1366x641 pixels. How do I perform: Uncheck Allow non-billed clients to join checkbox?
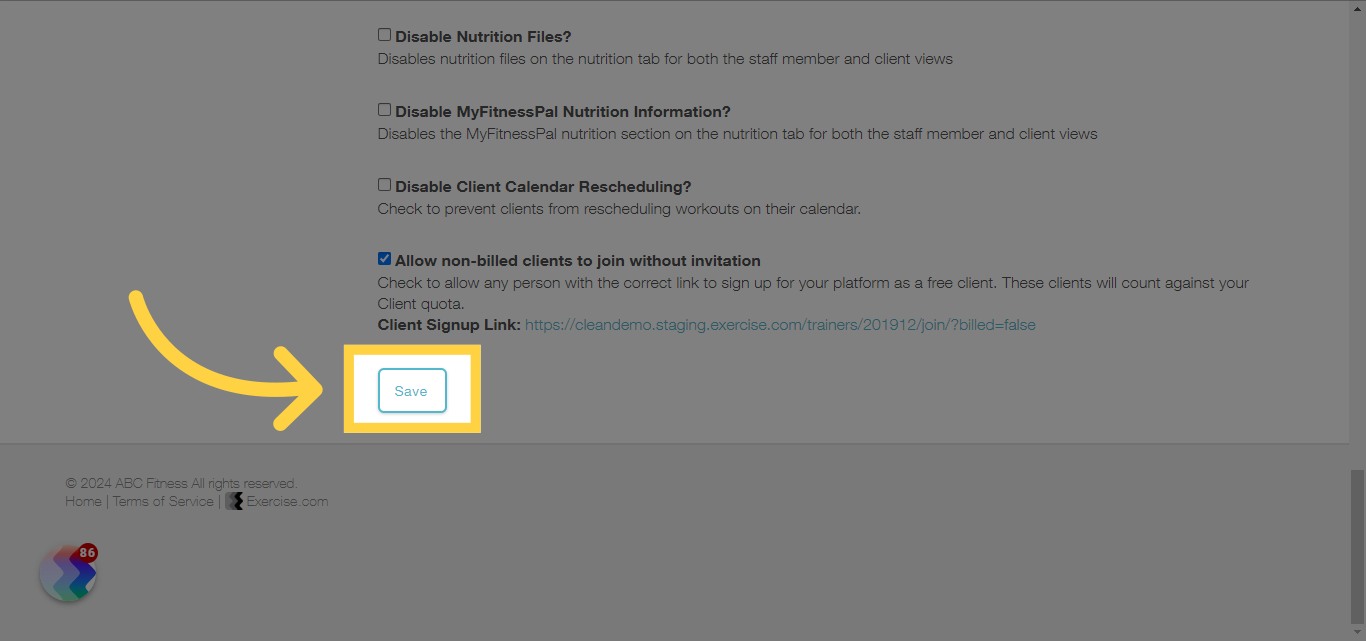point(384,259)
